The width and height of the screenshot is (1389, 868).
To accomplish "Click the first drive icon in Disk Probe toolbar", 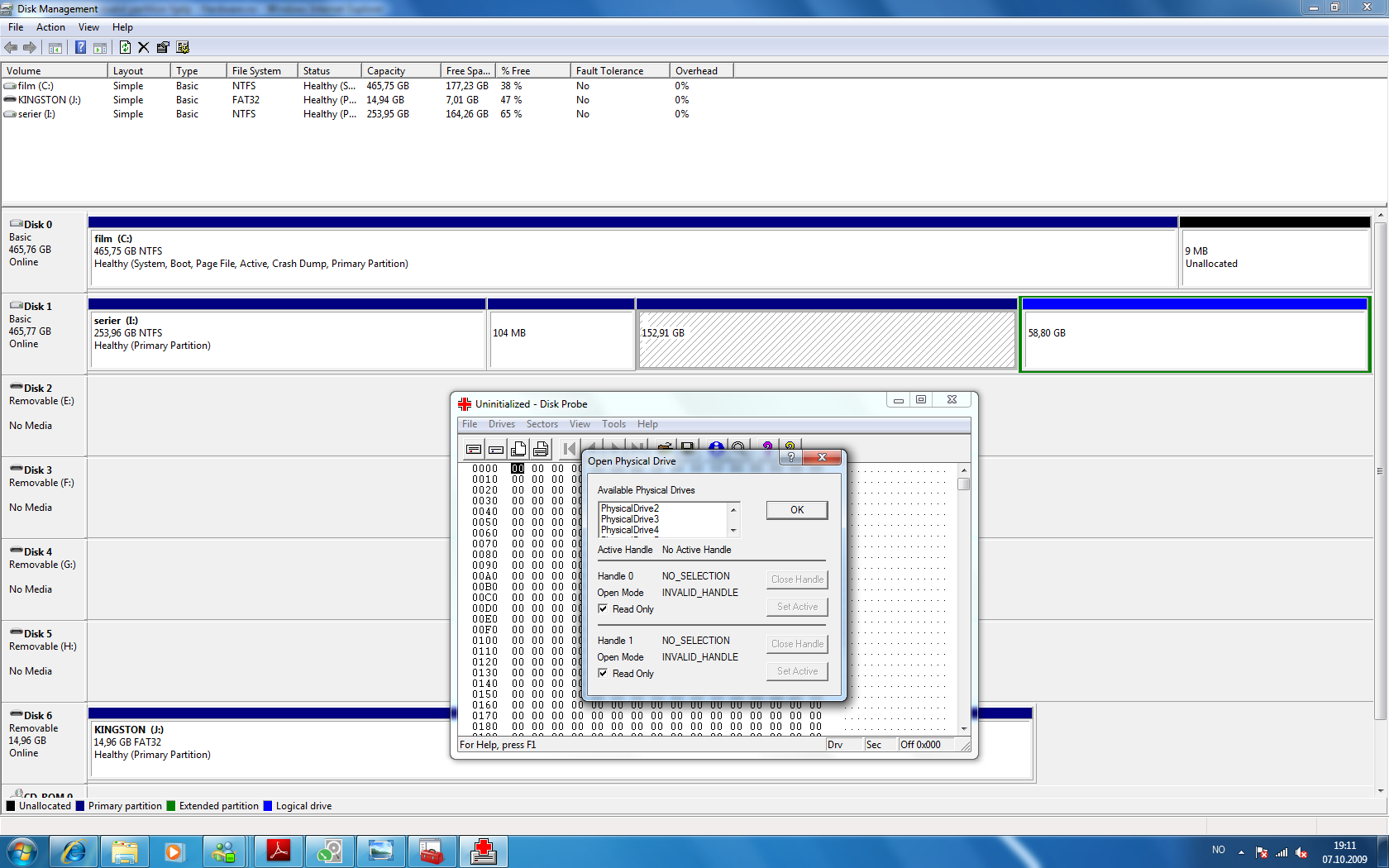I will (474, 449).
